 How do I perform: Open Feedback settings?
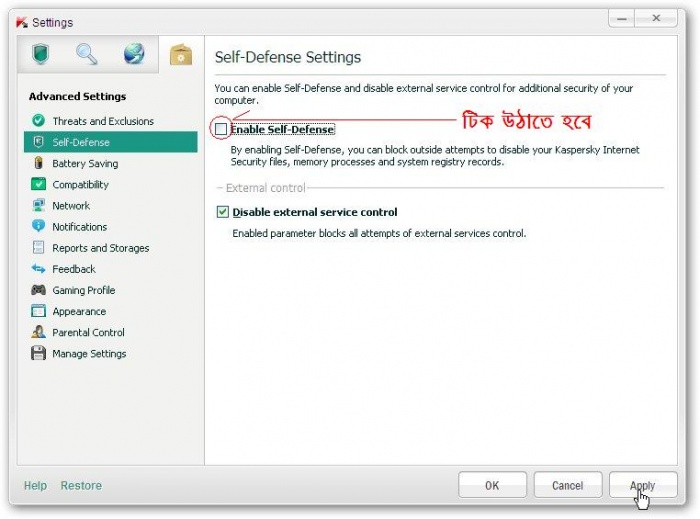110,269
